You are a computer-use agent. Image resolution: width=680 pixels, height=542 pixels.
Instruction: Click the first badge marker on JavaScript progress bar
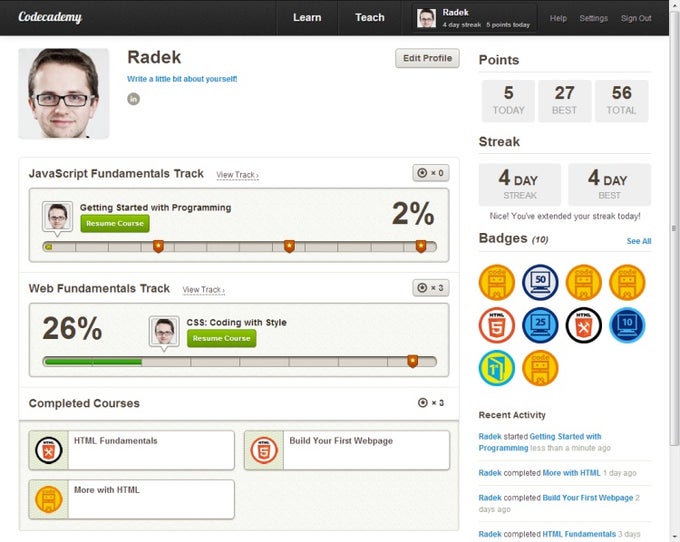tap(158, 246)
